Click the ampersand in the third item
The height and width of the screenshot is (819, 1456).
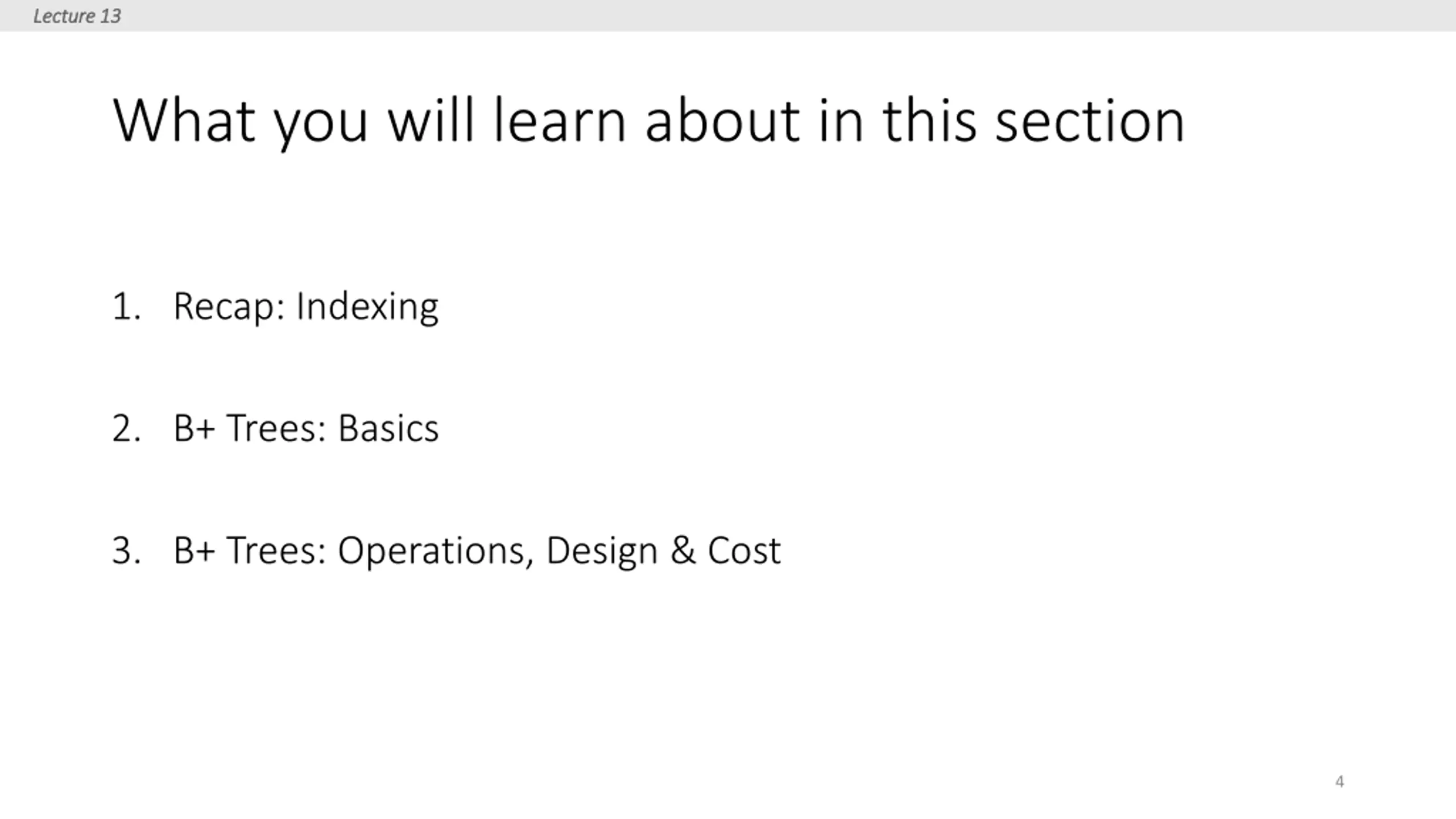[x=683, y=550]
